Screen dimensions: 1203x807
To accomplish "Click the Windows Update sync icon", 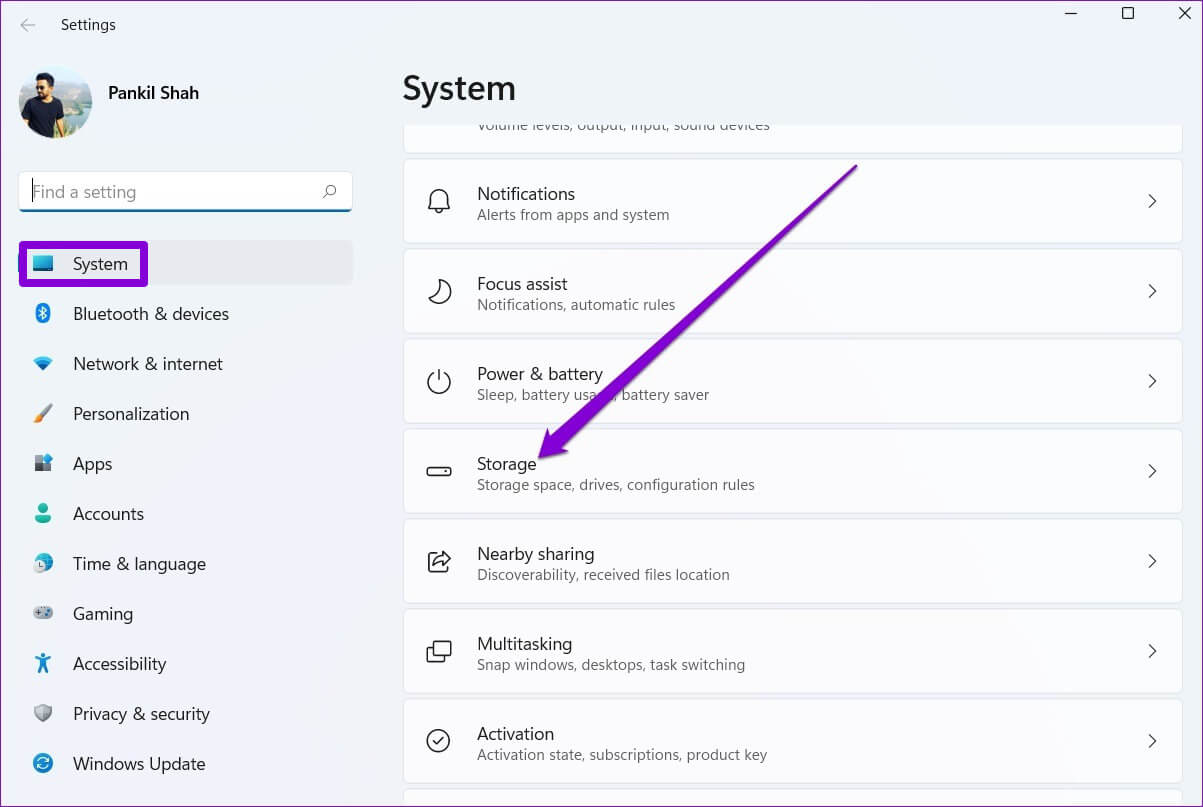I will [x=43, y=764].
